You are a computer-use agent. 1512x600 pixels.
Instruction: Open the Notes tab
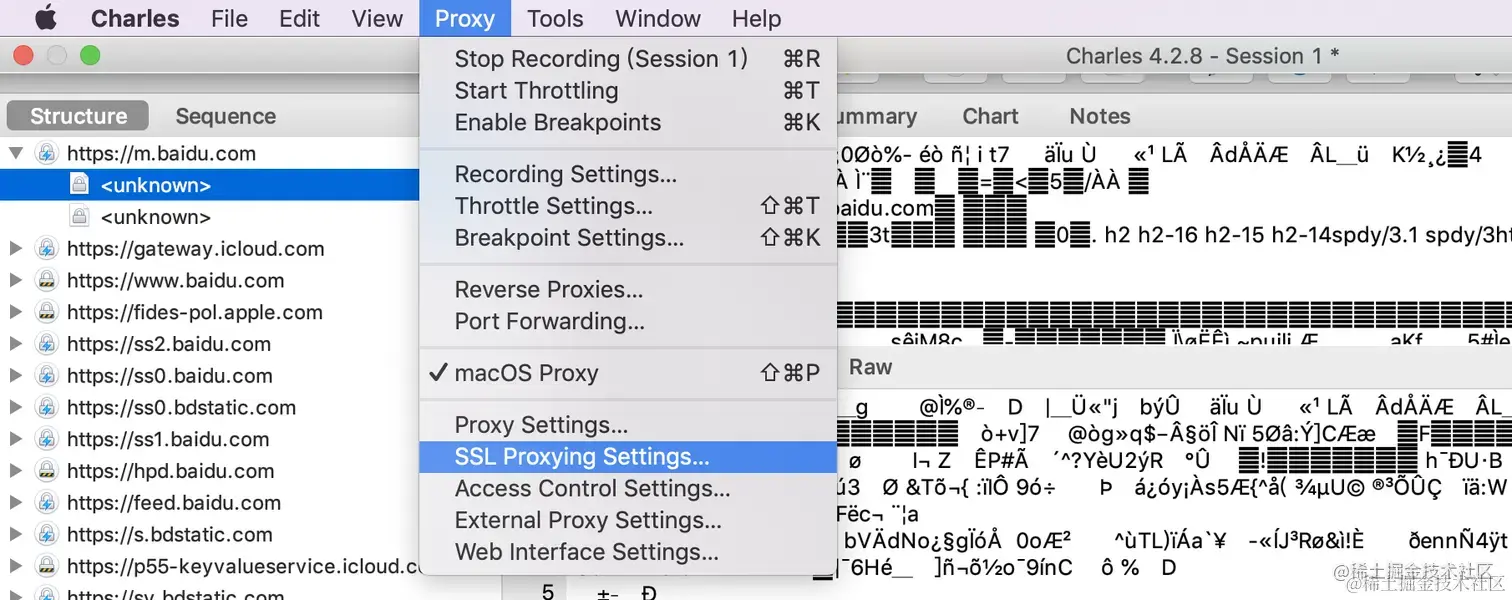click(1100, 116)
